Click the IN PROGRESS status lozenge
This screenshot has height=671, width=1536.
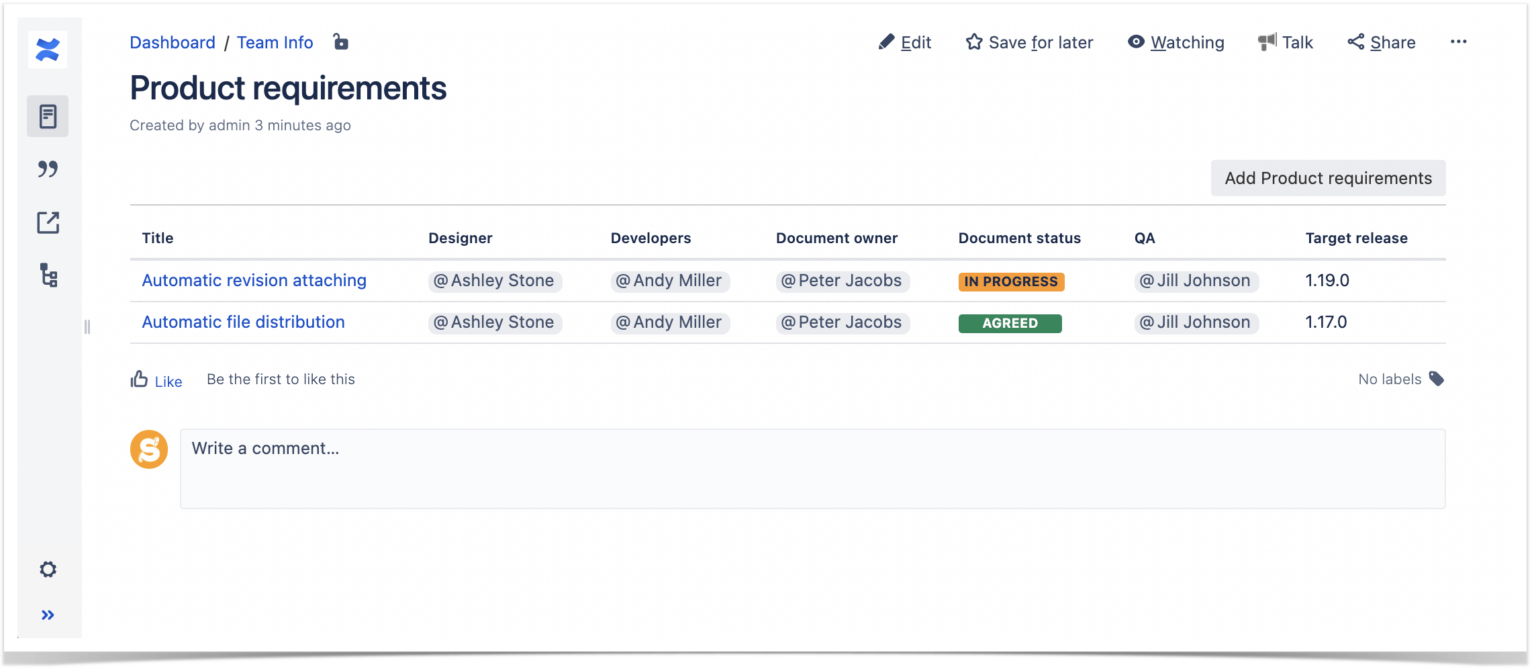point(1011,282)
